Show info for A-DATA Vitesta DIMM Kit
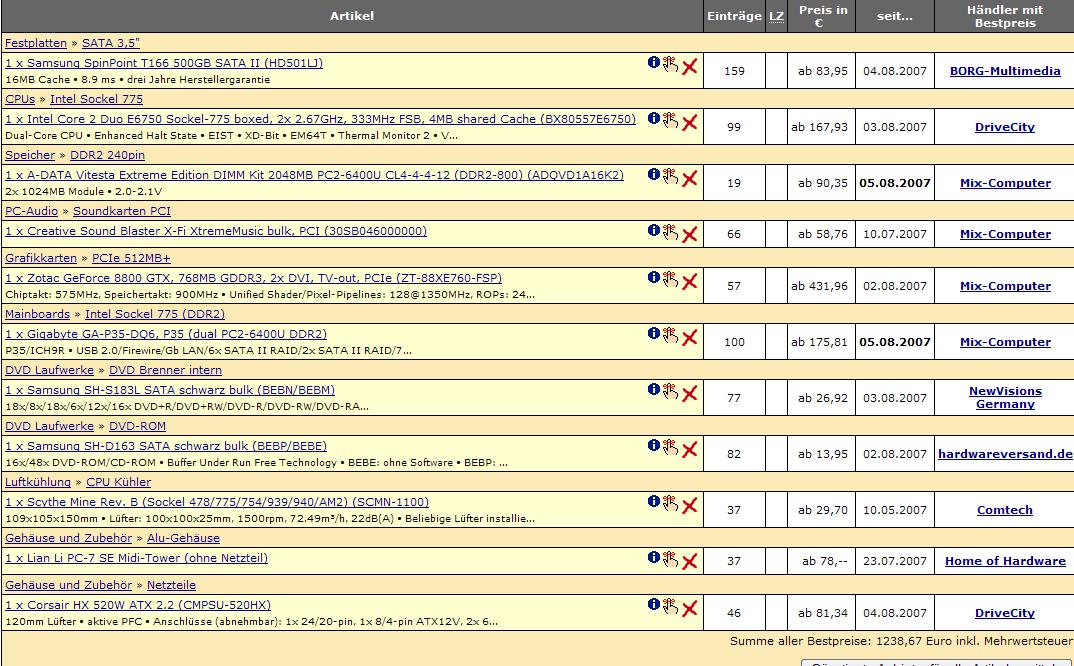The height and width of the screenshot is (666, 1074). (x=653, y=175)
